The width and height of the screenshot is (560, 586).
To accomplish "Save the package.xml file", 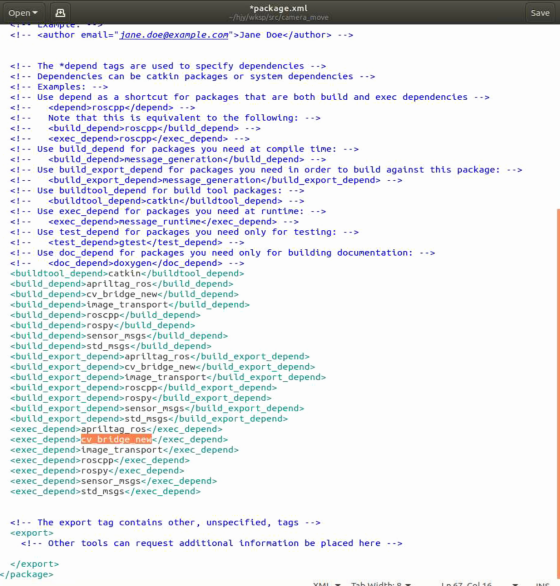I will (540, 13).
